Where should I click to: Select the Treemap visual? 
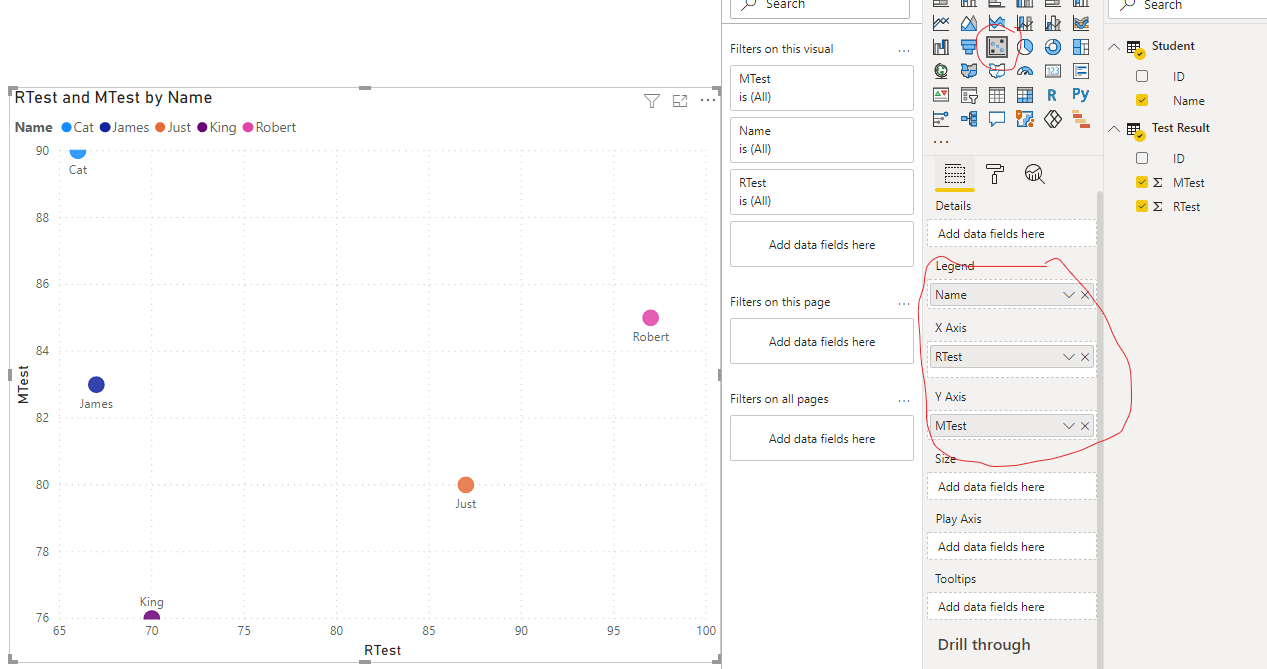point(1081,47)
